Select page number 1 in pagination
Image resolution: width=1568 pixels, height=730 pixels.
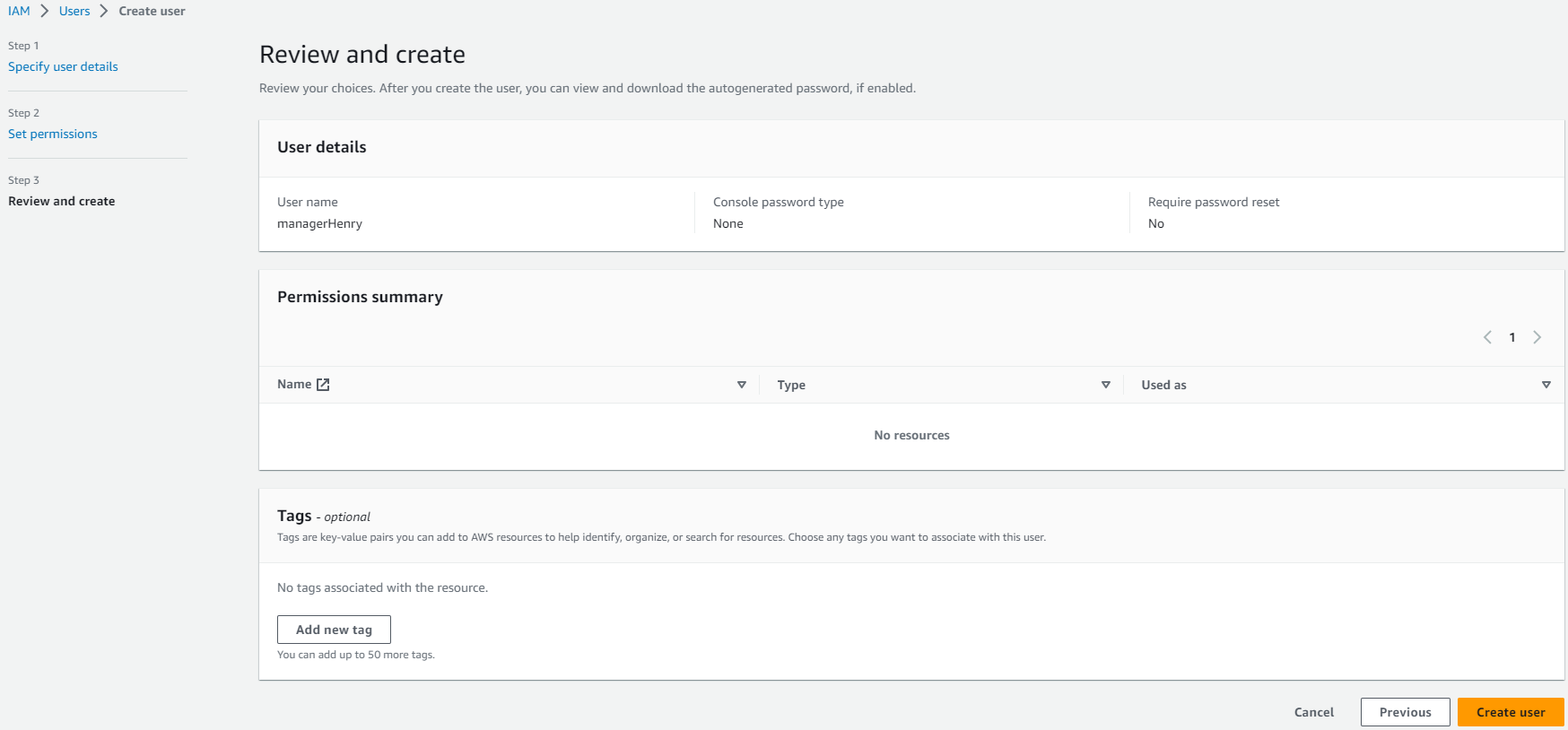point(1512,337)
